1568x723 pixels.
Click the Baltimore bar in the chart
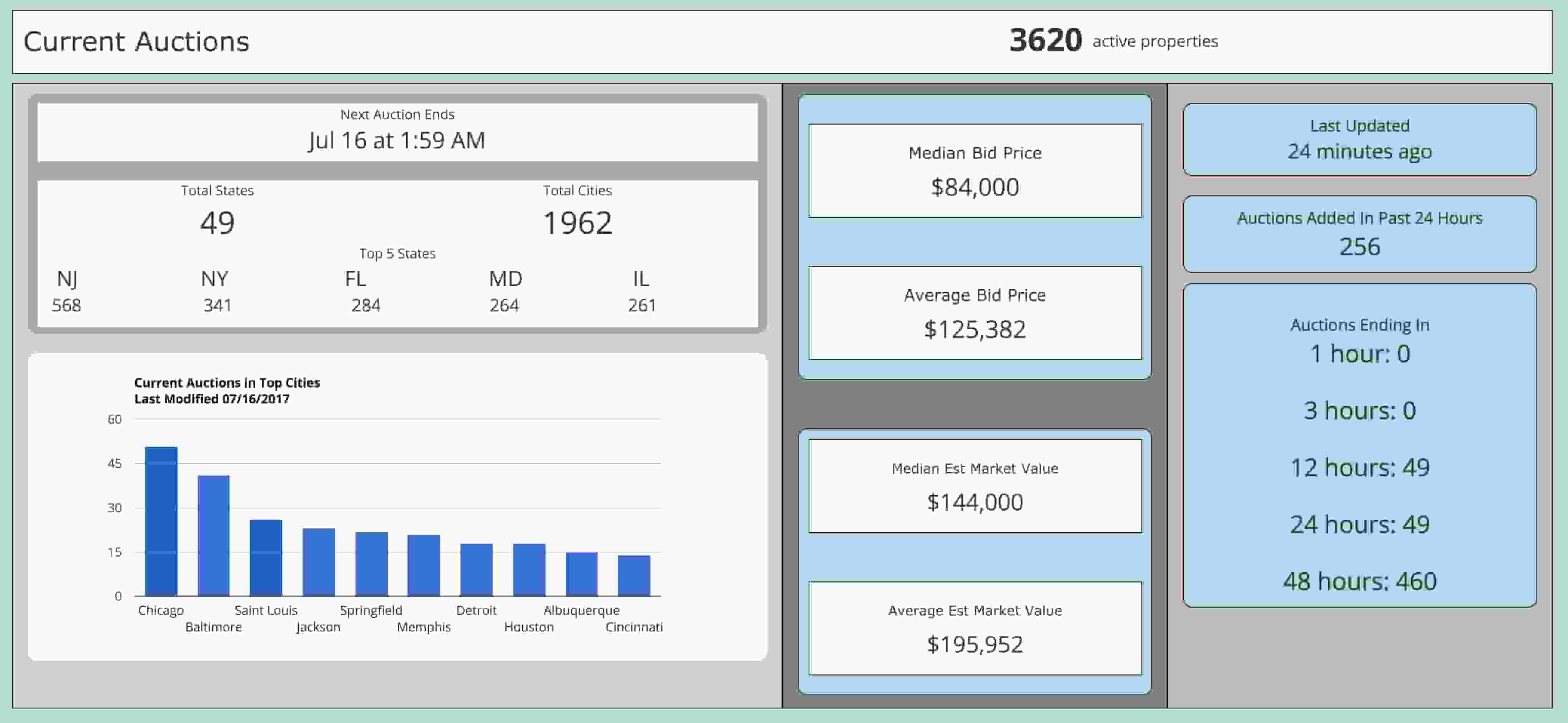click(214, 535)
